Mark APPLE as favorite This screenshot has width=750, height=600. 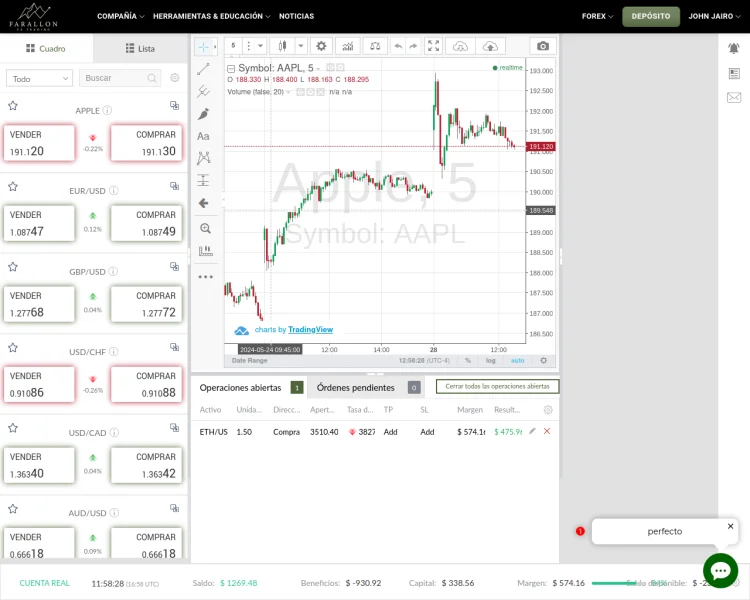[13, 106]
